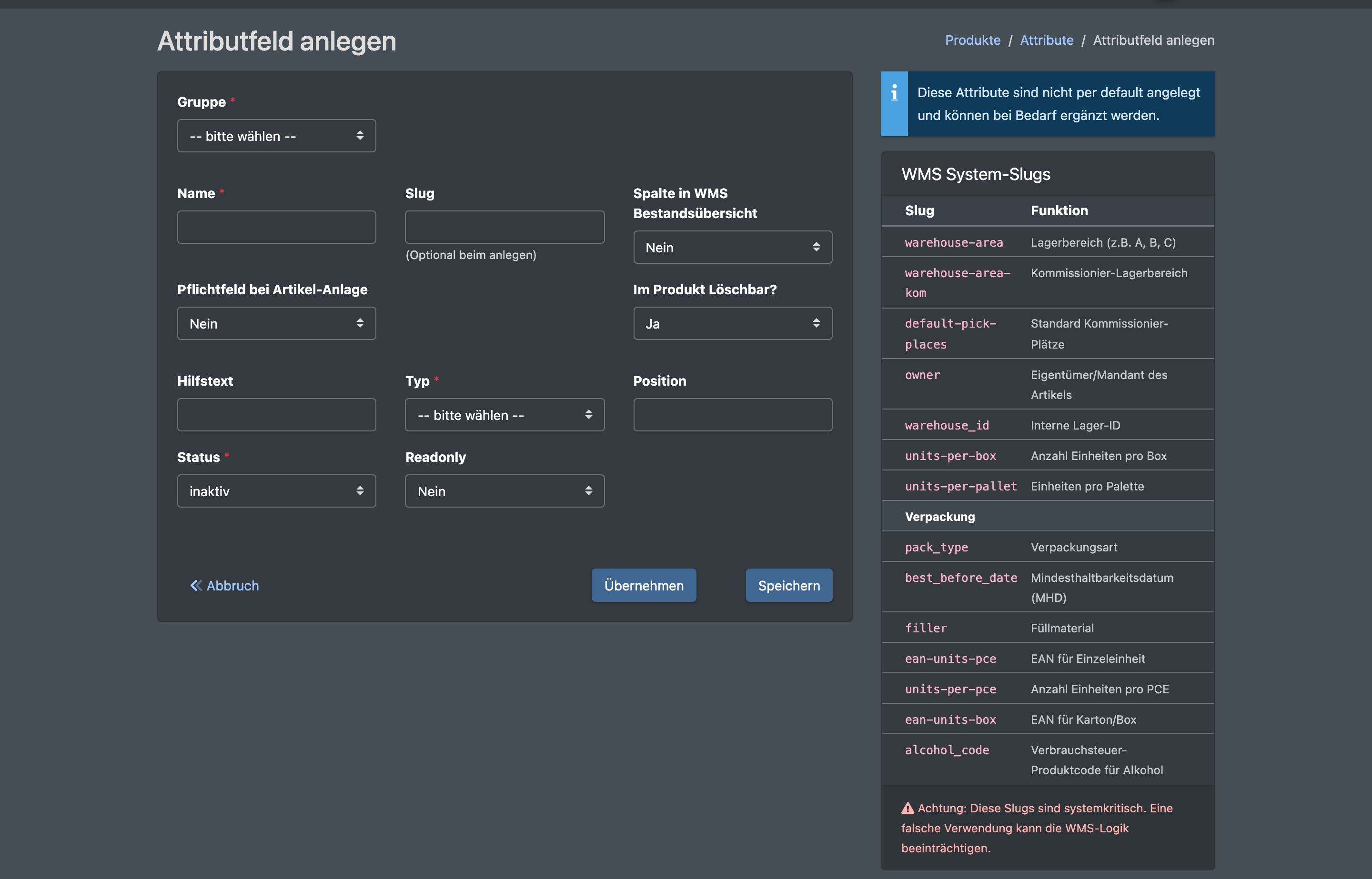The height and width of the screenshot is (879, 1372).
Task: Click the owner slug
Action: point(922,375)
